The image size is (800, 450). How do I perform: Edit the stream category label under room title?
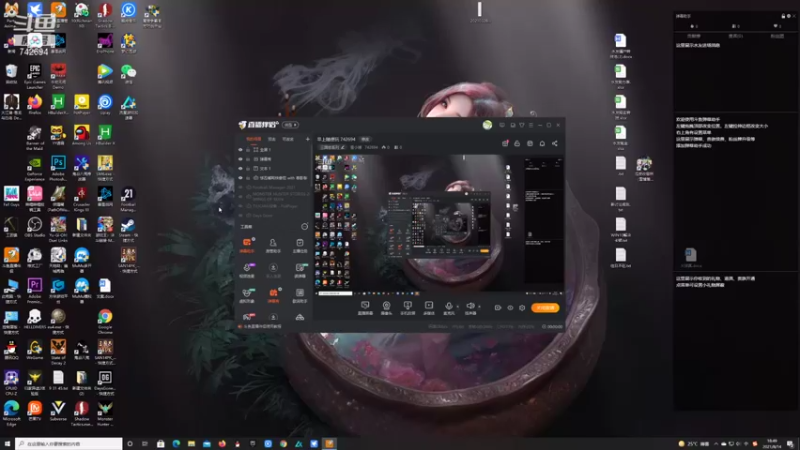332,147
